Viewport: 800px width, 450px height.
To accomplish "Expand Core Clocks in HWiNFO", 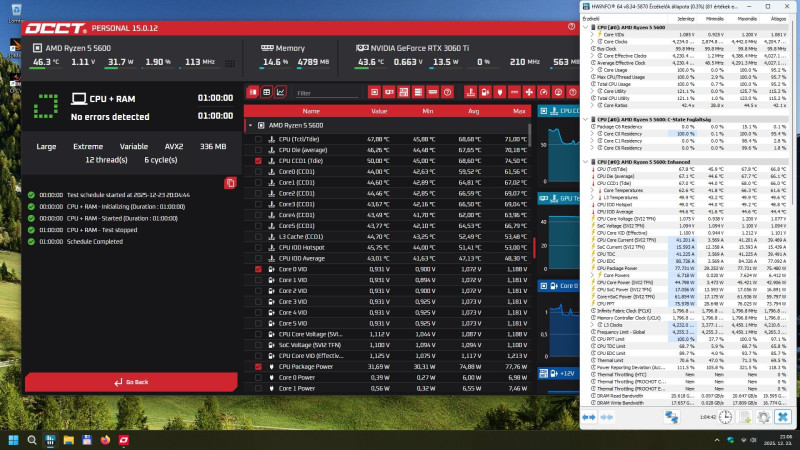I will [x=593, y=42].
